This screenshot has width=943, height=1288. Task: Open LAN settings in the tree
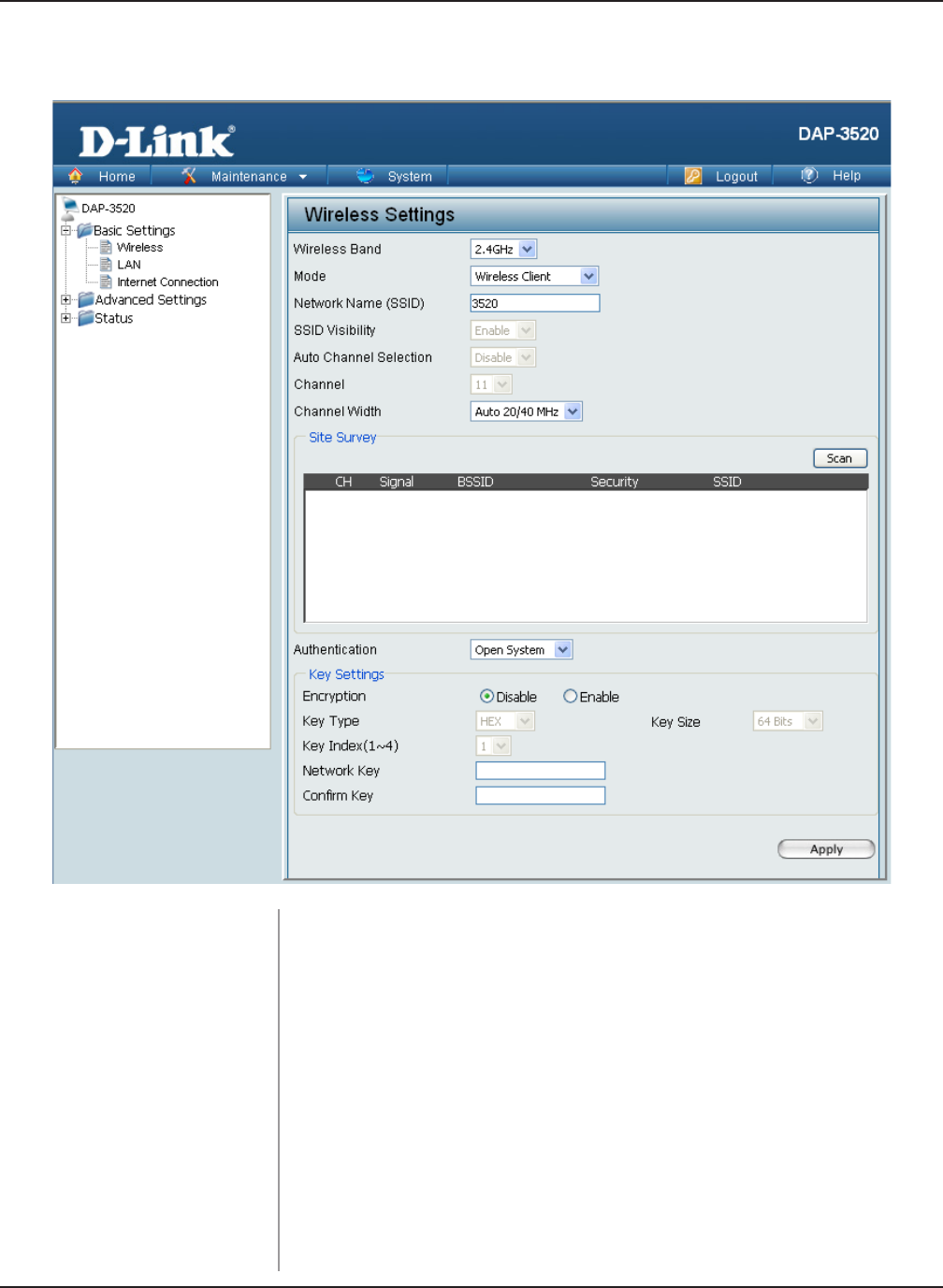tap(129, 265)
